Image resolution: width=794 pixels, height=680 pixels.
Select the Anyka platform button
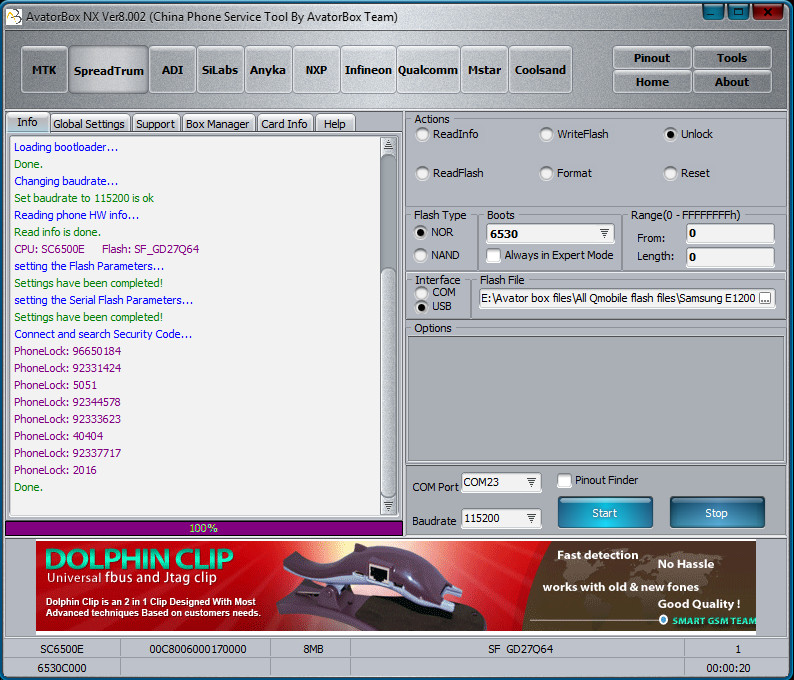coord(268,70)
